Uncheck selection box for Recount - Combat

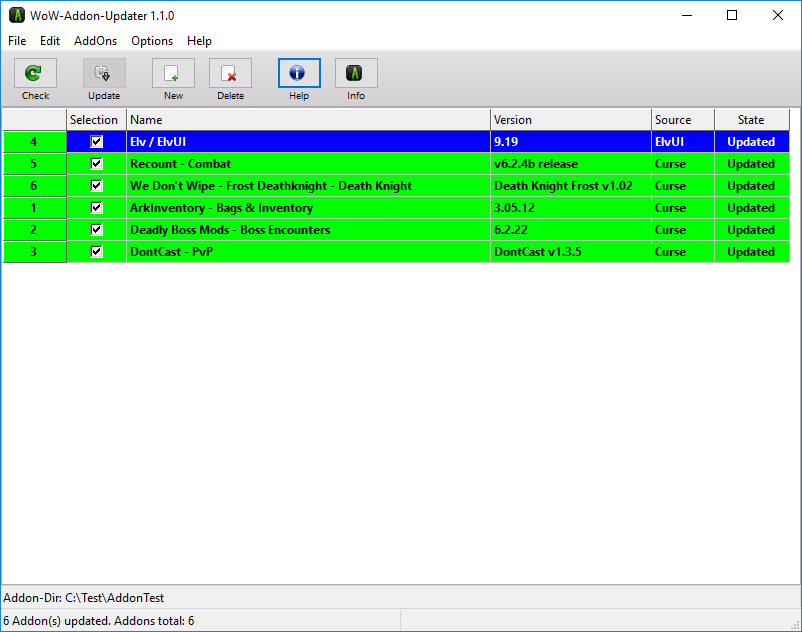(96, 164)
